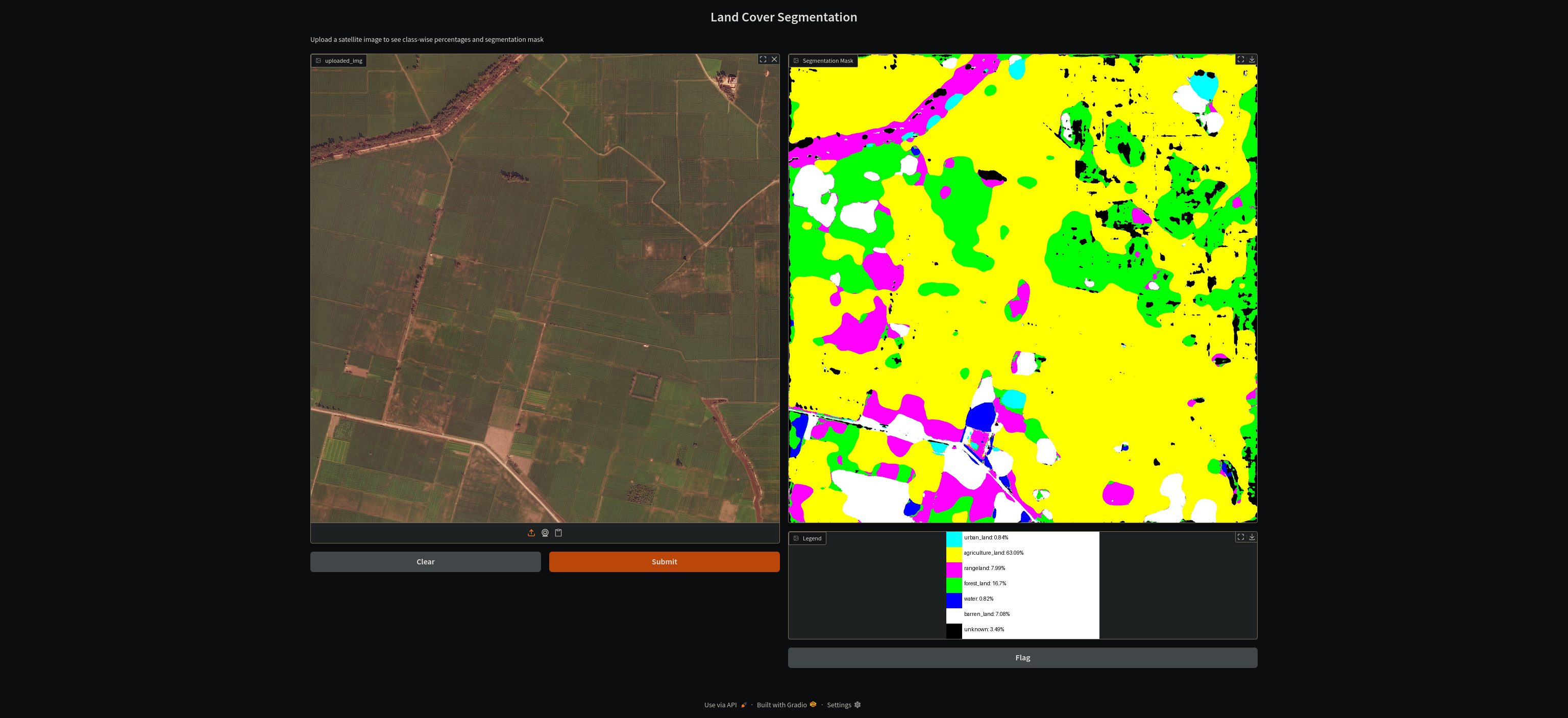
Task: Open the Use via API link
Action: pos(722,705)
